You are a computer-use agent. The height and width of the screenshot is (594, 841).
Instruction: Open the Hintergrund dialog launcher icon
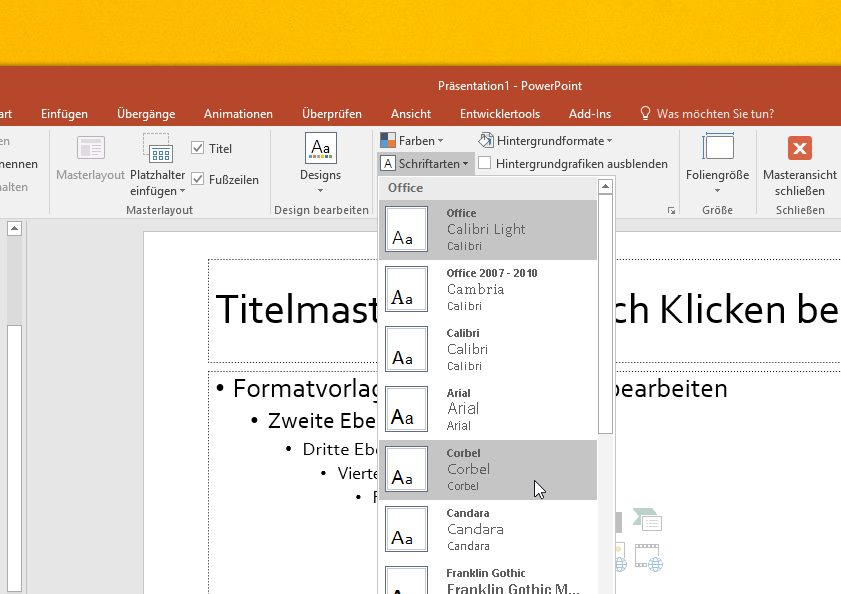671,210
